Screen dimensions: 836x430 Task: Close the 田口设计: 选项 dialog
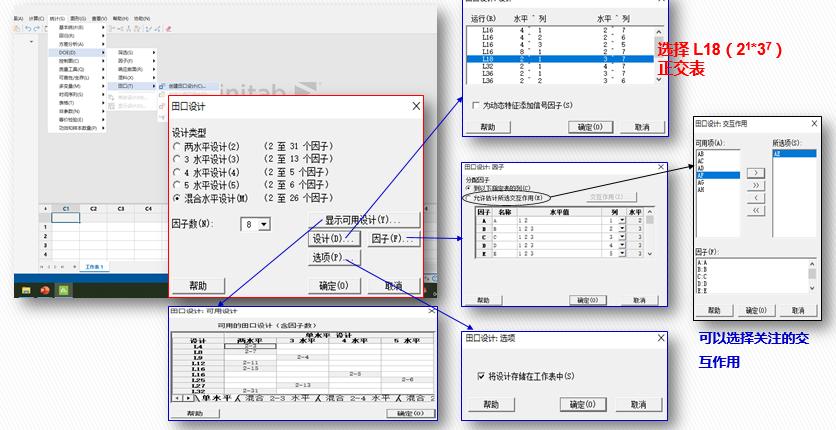point(661,338)
